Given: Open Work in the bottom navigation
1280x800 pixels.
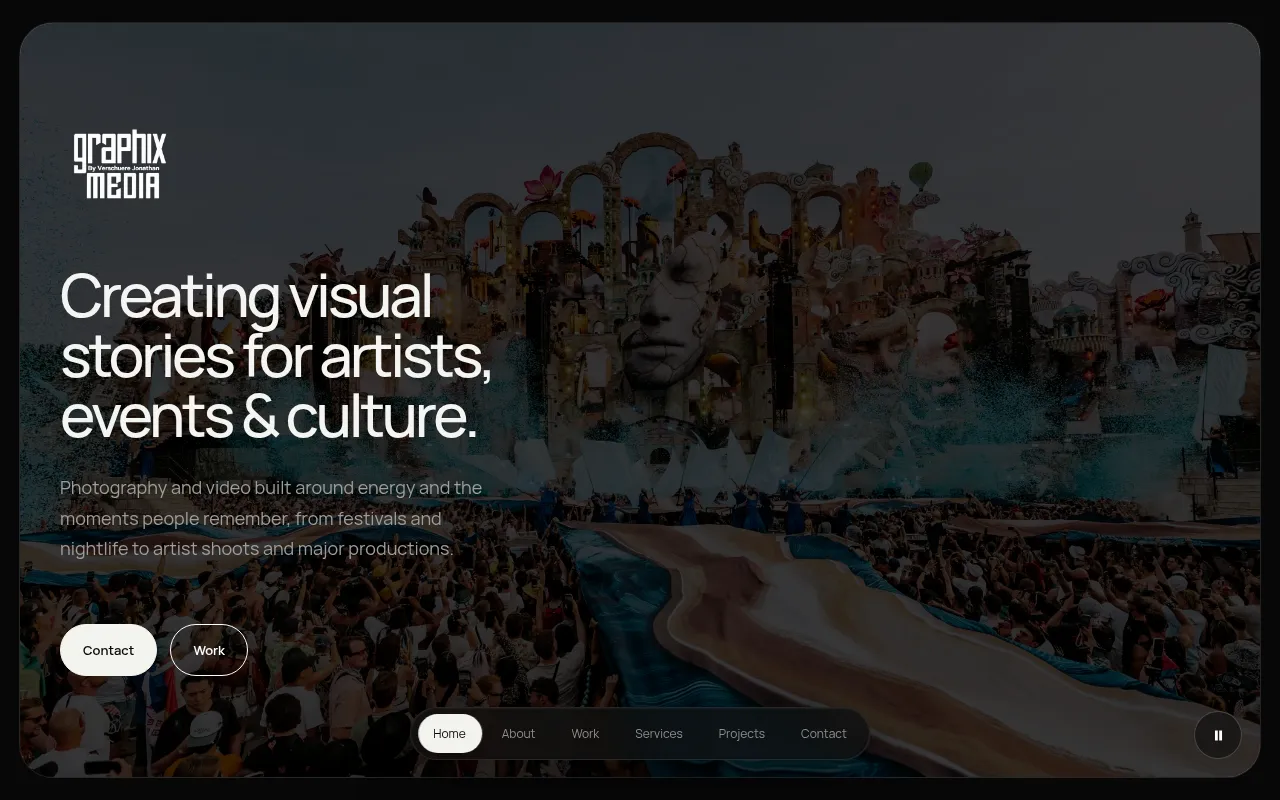Looking at the screenshot, I should point(585,733).
